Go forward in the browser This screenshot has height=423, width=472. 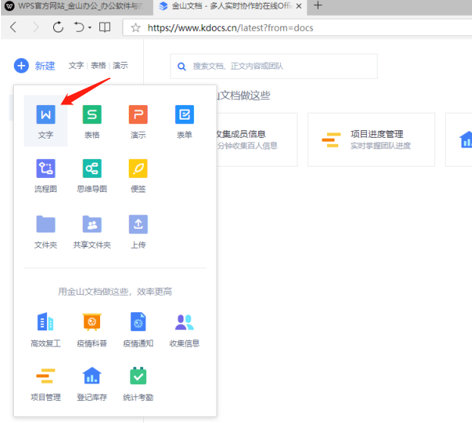[x=36, y=27]
